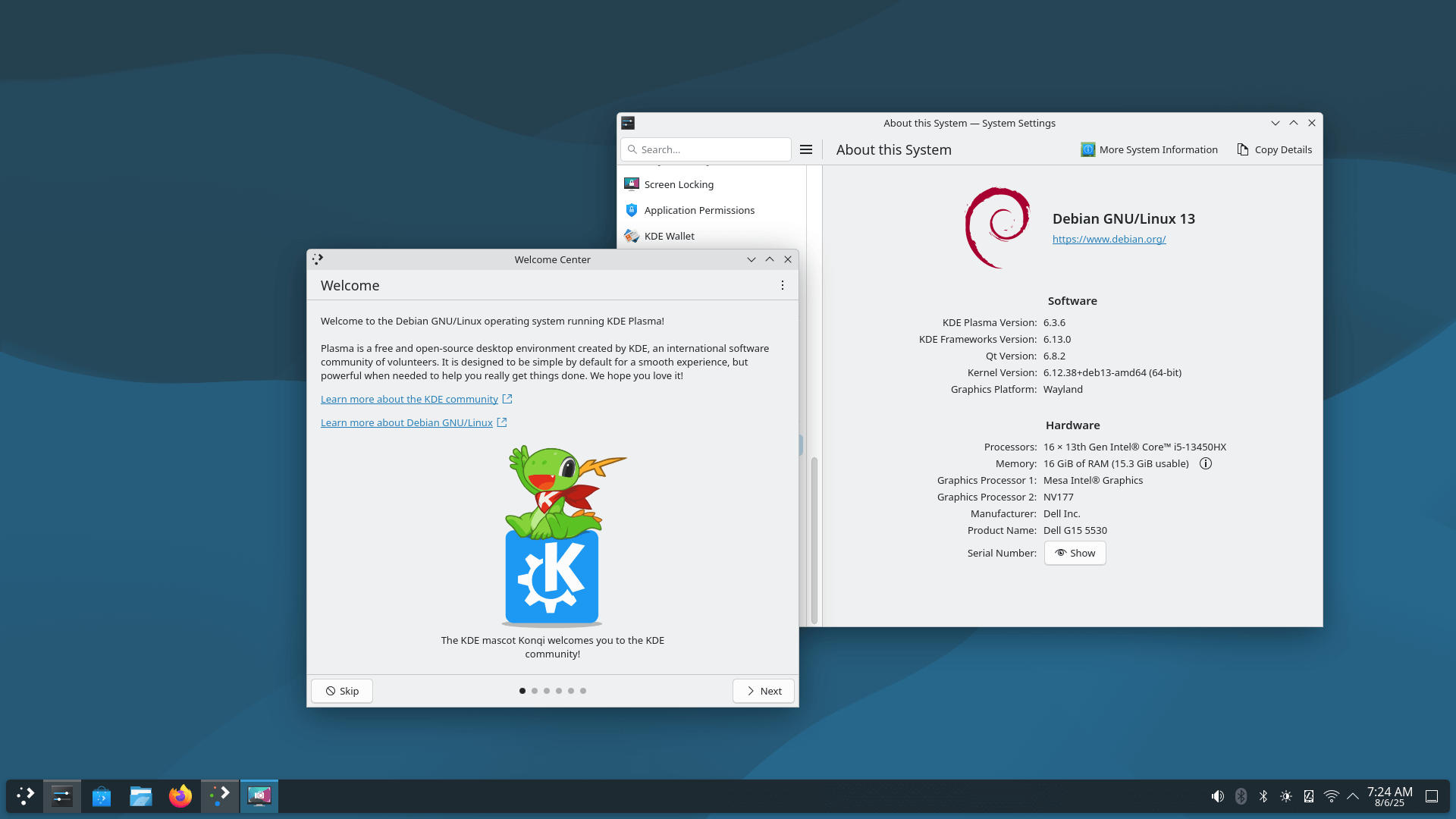Image resolution: width=1456 pixels, height=819 pixels.
Task: Open the volume tray icon
Action: pos(1217,796)
